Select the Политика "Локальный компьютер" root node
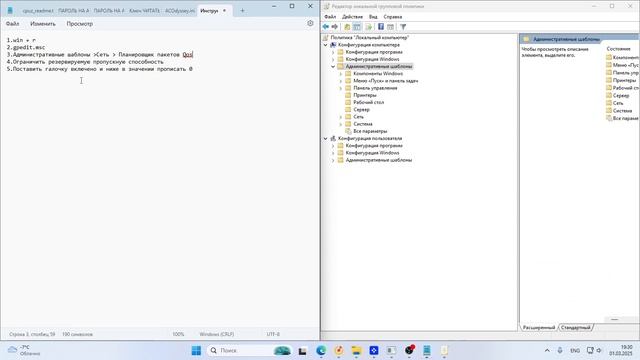Viewport: 640px width, 360px height. pyautogui.click(x=369, y=38)
